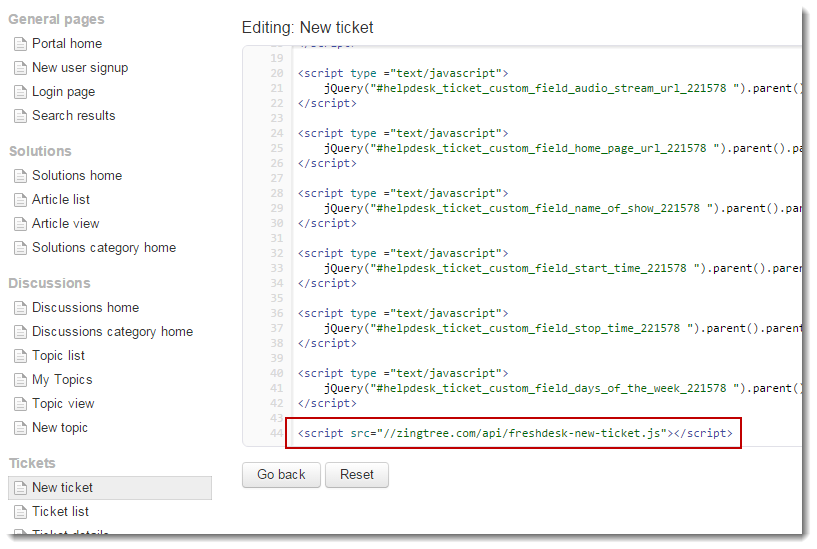Image resolution: width=817 pixels, height=549 pixels.
Task: Open the Topic view page
Action: [64, 404]
